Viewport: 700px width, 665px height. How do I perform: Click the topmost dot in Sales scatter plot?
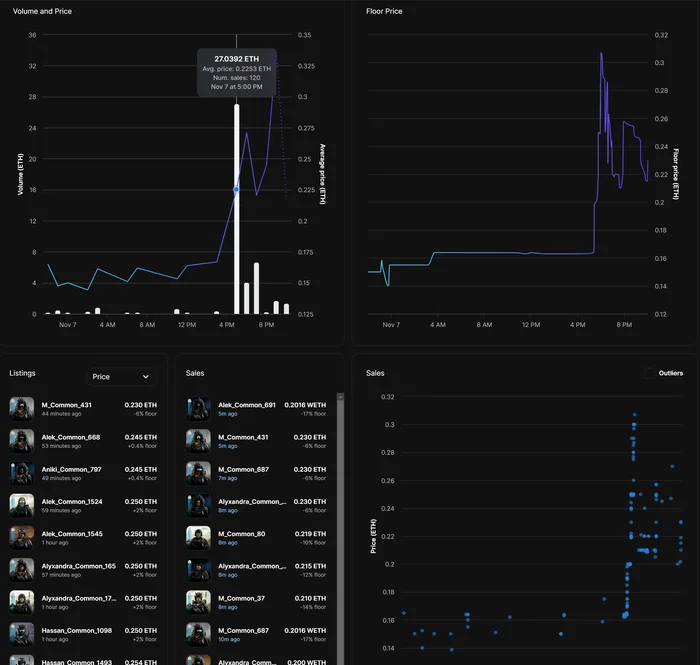634,415
